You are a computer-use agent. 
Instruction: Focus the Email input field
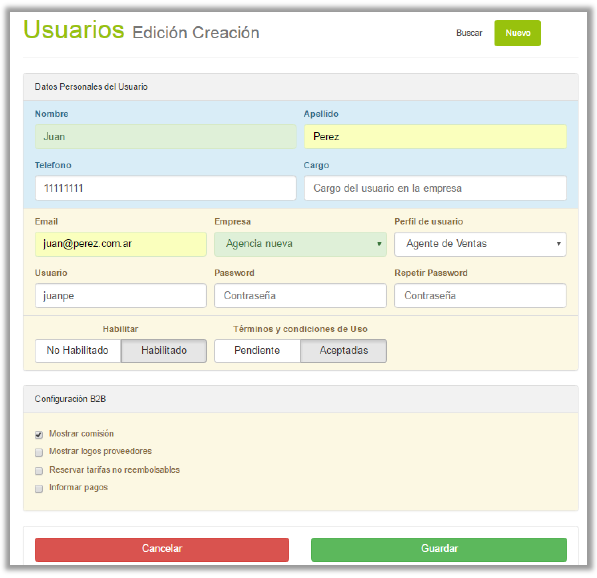tap(121, 244)
